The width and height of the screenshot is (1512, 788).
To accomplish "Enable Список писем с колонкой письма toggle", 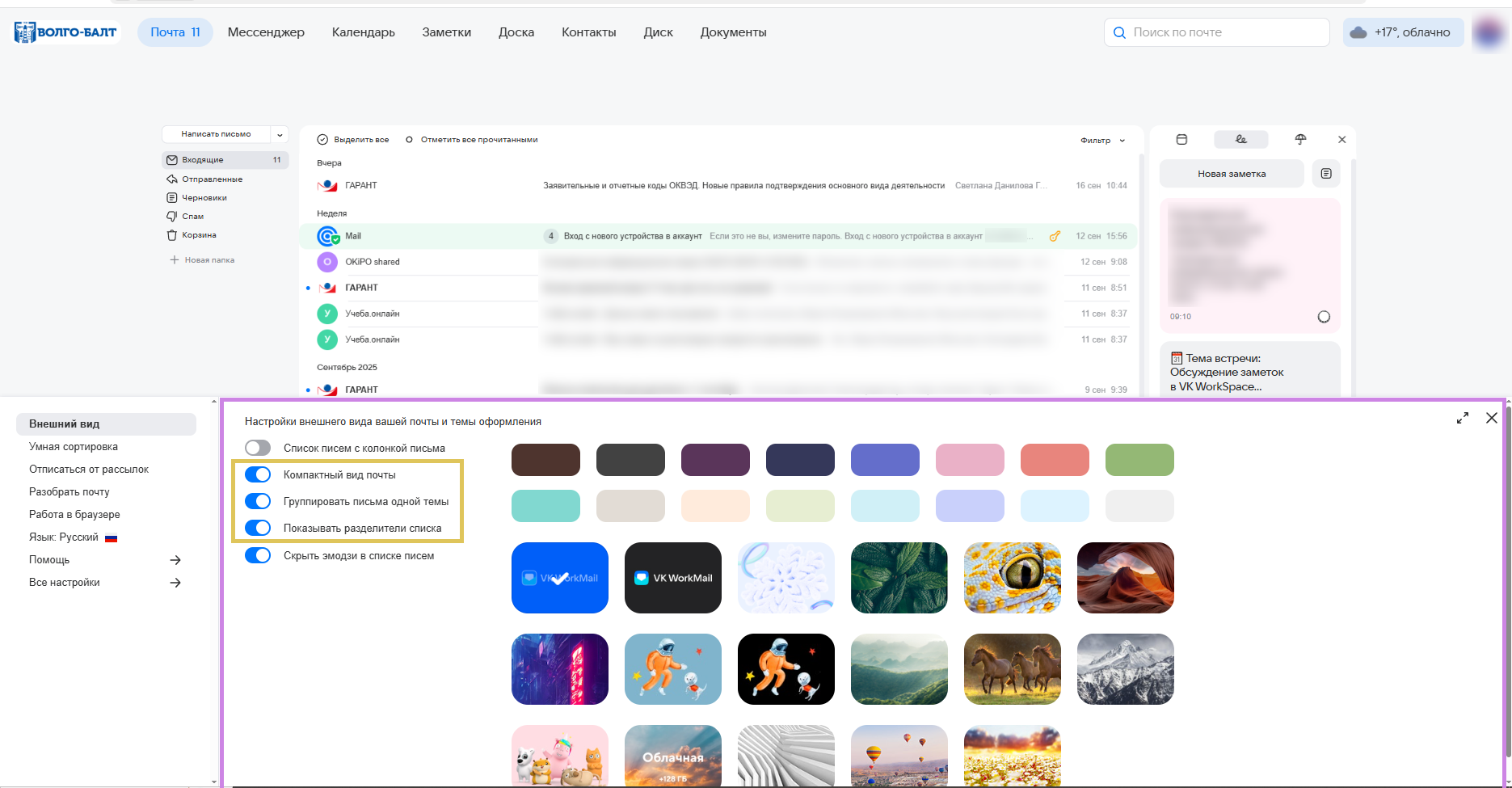I will (x=258, y=448).
